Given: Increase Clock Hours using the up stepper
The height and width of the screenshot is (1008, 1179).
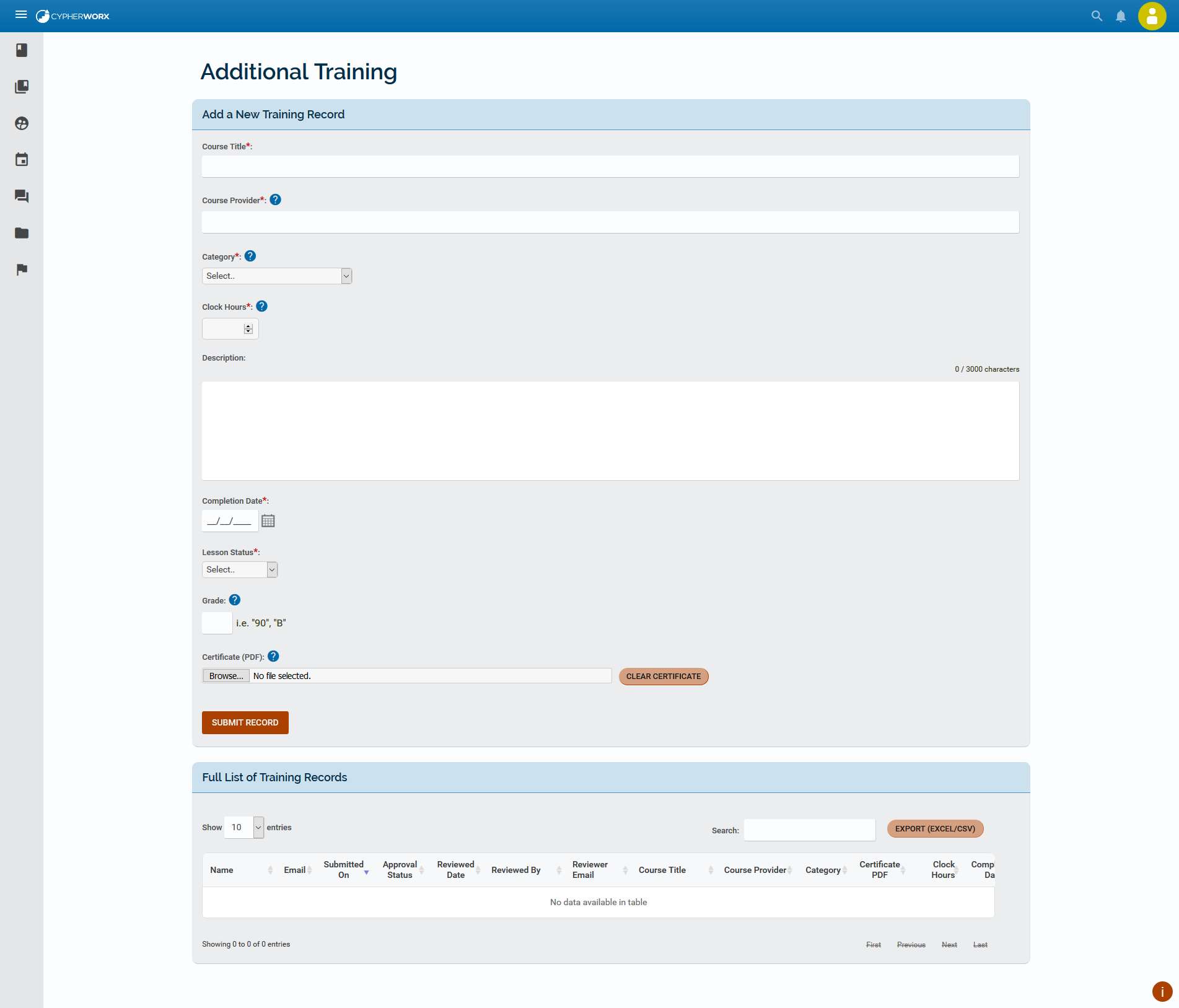Looking at the screenshot, I should (x=247, y=325).
